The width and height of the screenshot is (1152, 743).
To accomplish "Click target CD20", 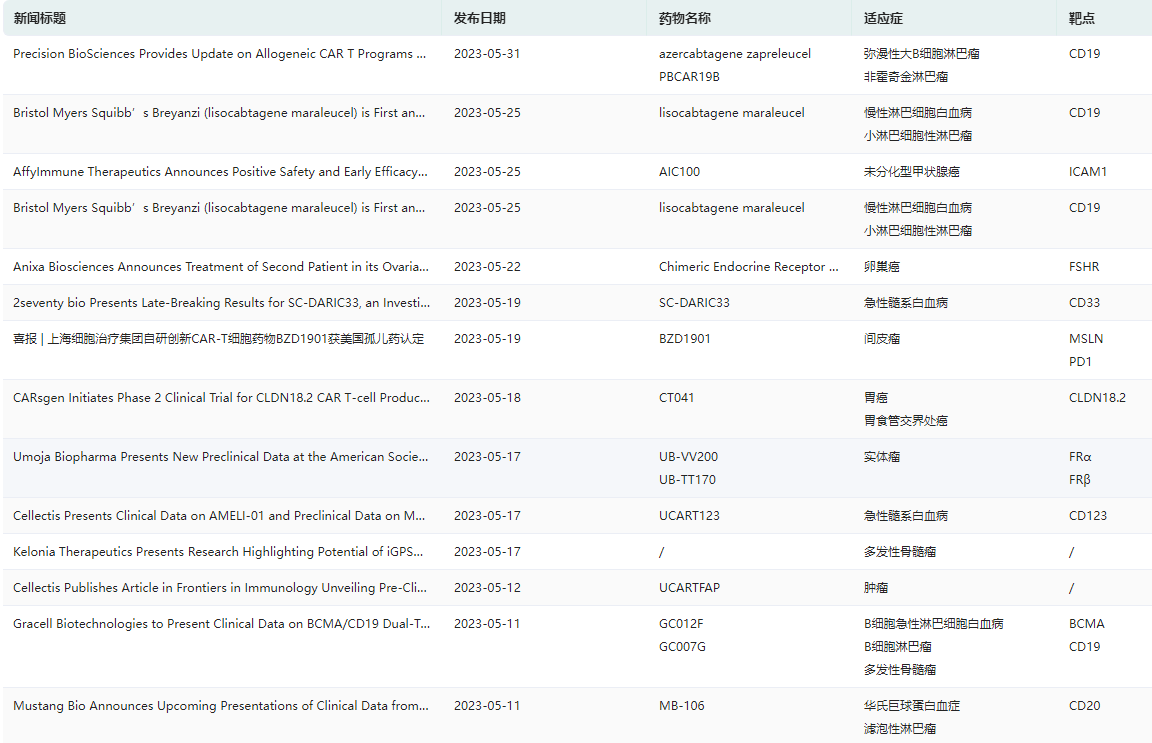I will click(1084, 706).
